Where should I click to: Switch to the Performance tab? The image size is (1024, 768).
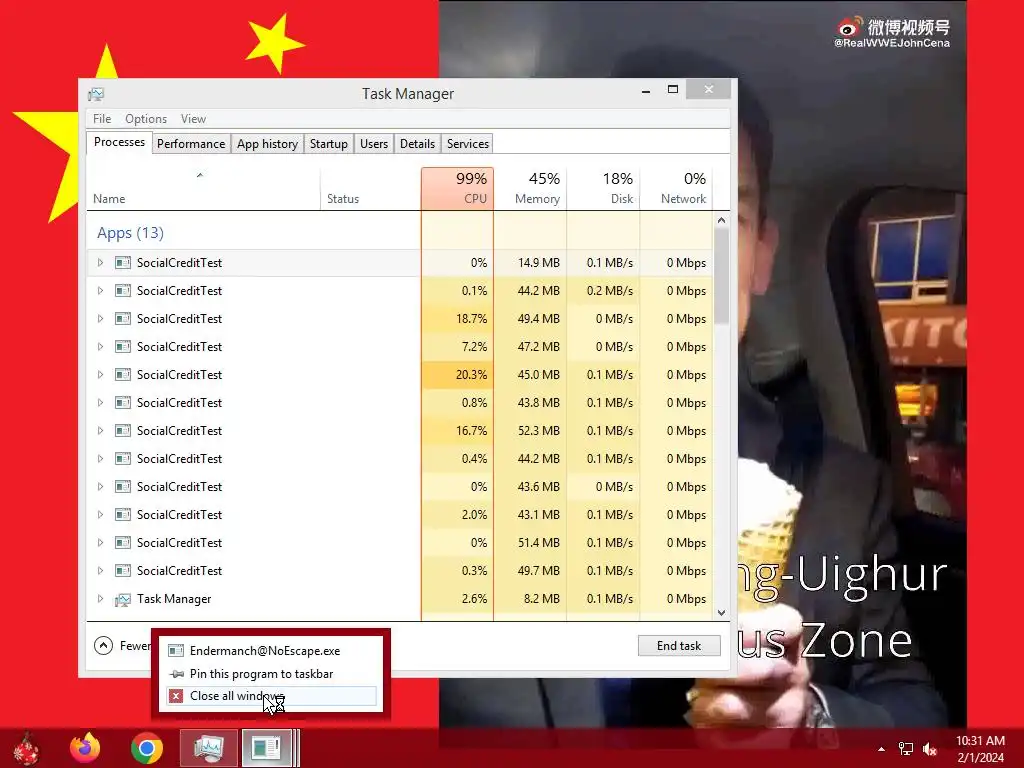tap(191, 144)
